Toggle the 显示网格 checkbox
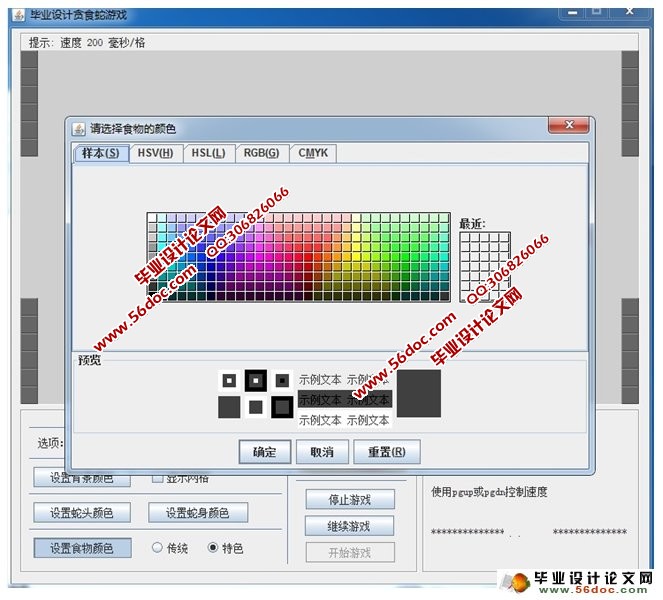 coord(158,478)
